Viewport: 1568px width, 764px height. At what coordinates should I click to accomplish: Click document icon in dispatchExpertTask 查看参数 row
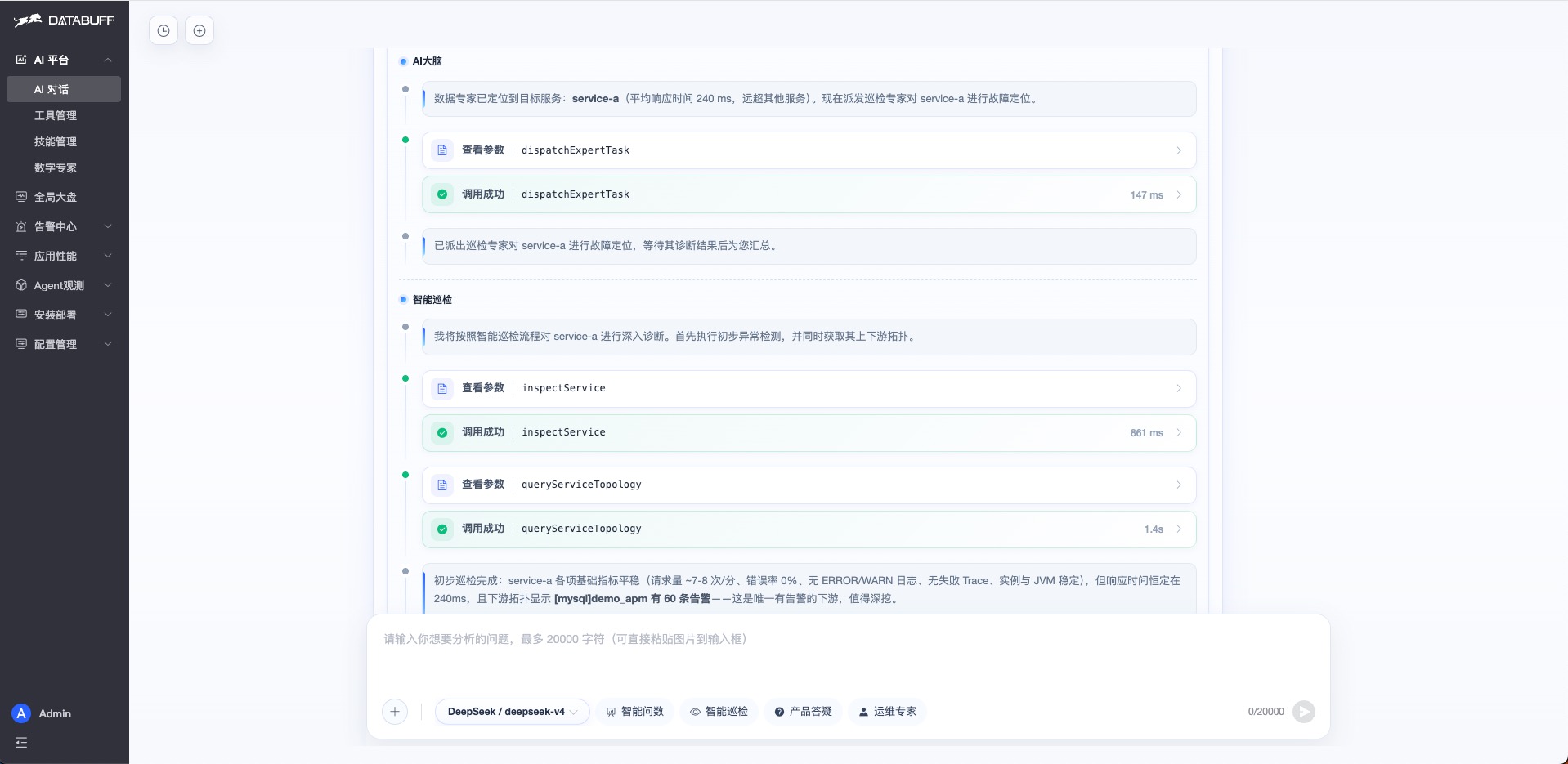point(442,150)
